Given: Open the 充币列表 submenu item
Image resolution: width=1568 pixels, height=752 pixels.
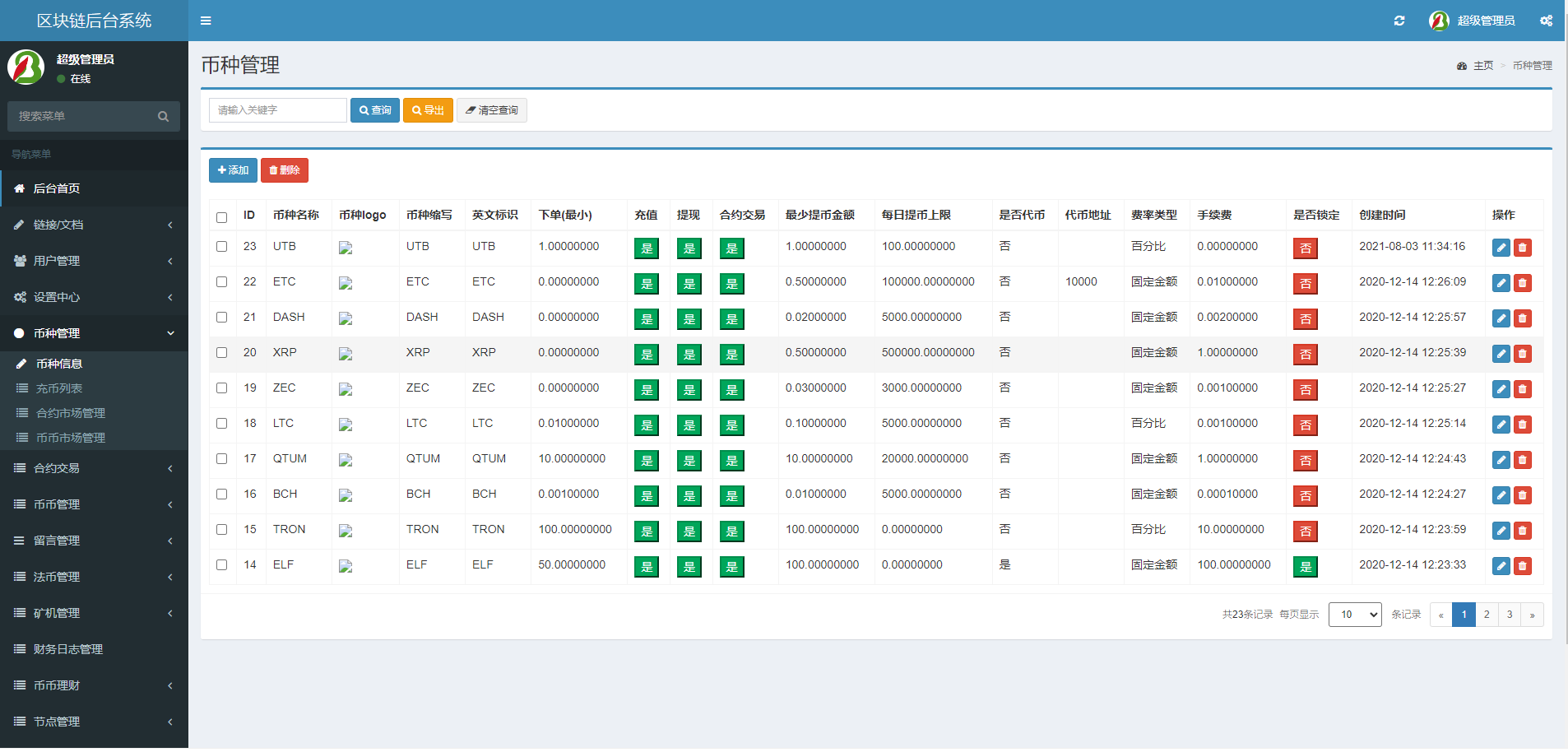Looking at the screenshot, I should click(x=59, y=388).
